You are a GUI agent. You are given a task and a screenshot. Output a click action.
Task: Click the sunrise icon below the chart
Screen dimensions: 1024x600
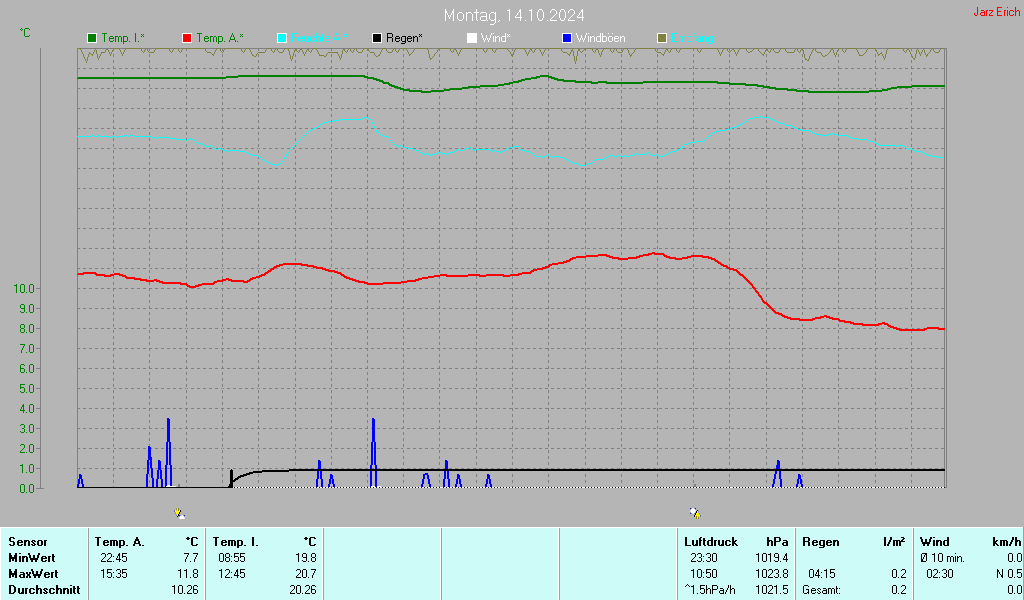click(x=179, y=513)
